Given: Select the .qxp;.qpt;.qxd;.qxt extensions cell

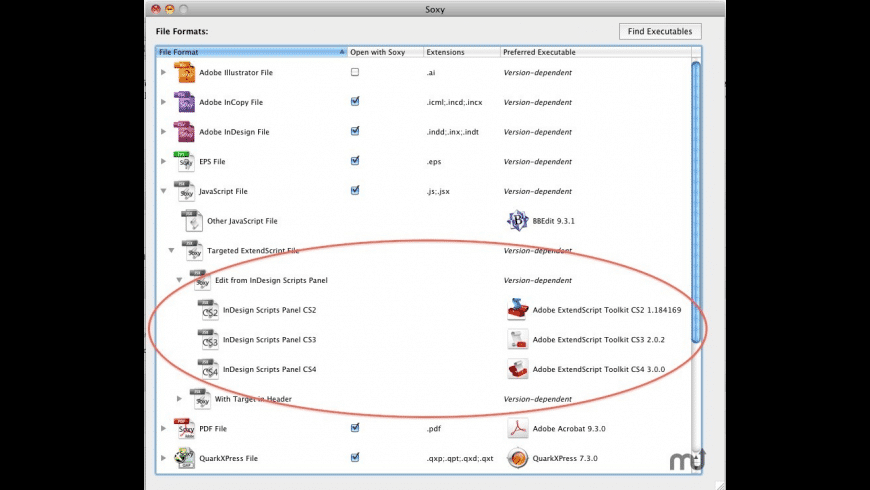Looking at the screenshot, I should point(460,458).
